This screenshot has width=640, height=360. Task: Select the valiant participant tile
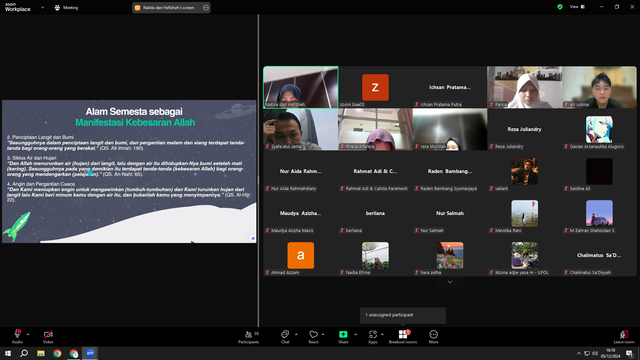coord(524,171)
